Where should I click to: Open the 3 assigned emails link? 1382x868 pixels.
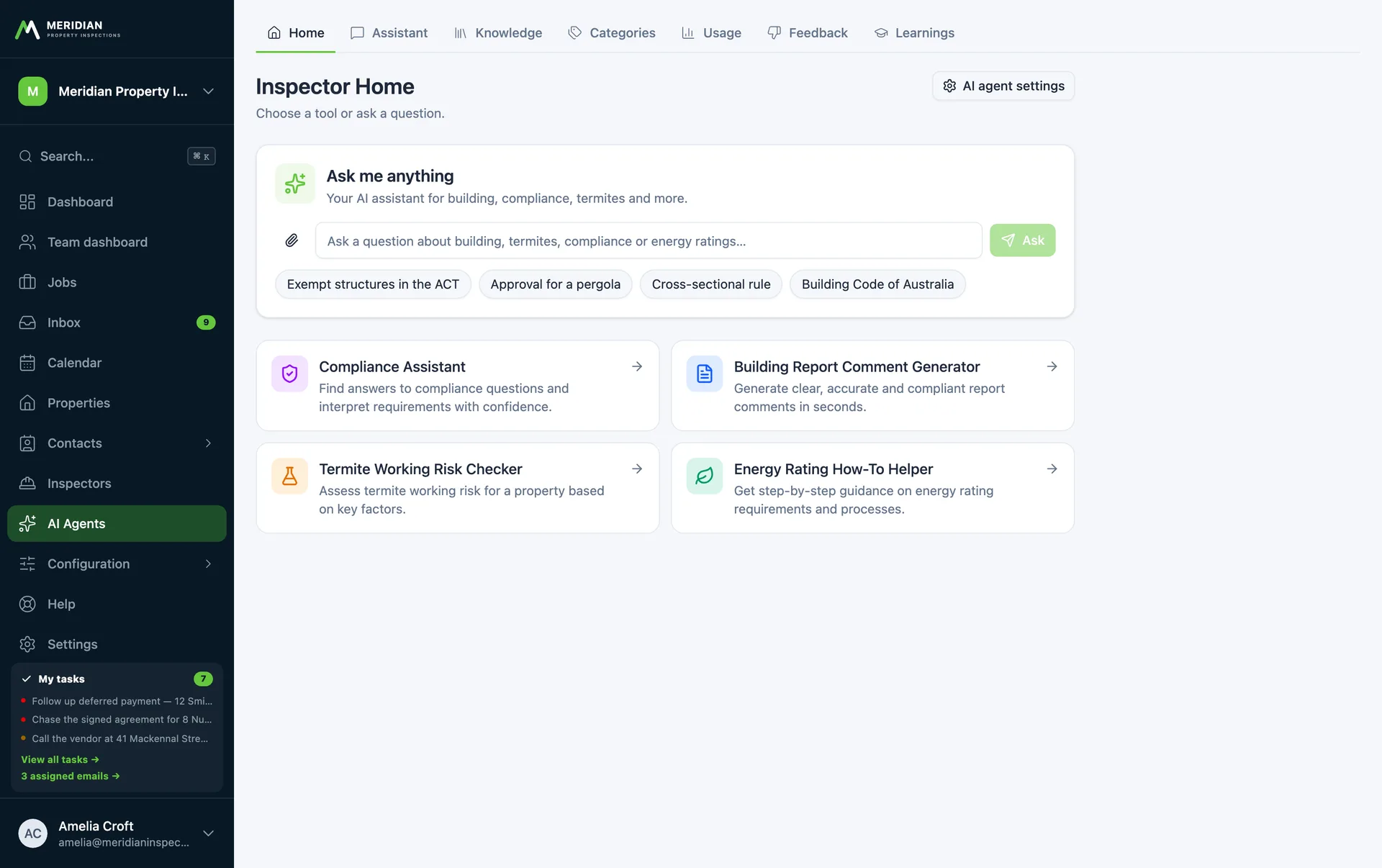pos(71,777)
